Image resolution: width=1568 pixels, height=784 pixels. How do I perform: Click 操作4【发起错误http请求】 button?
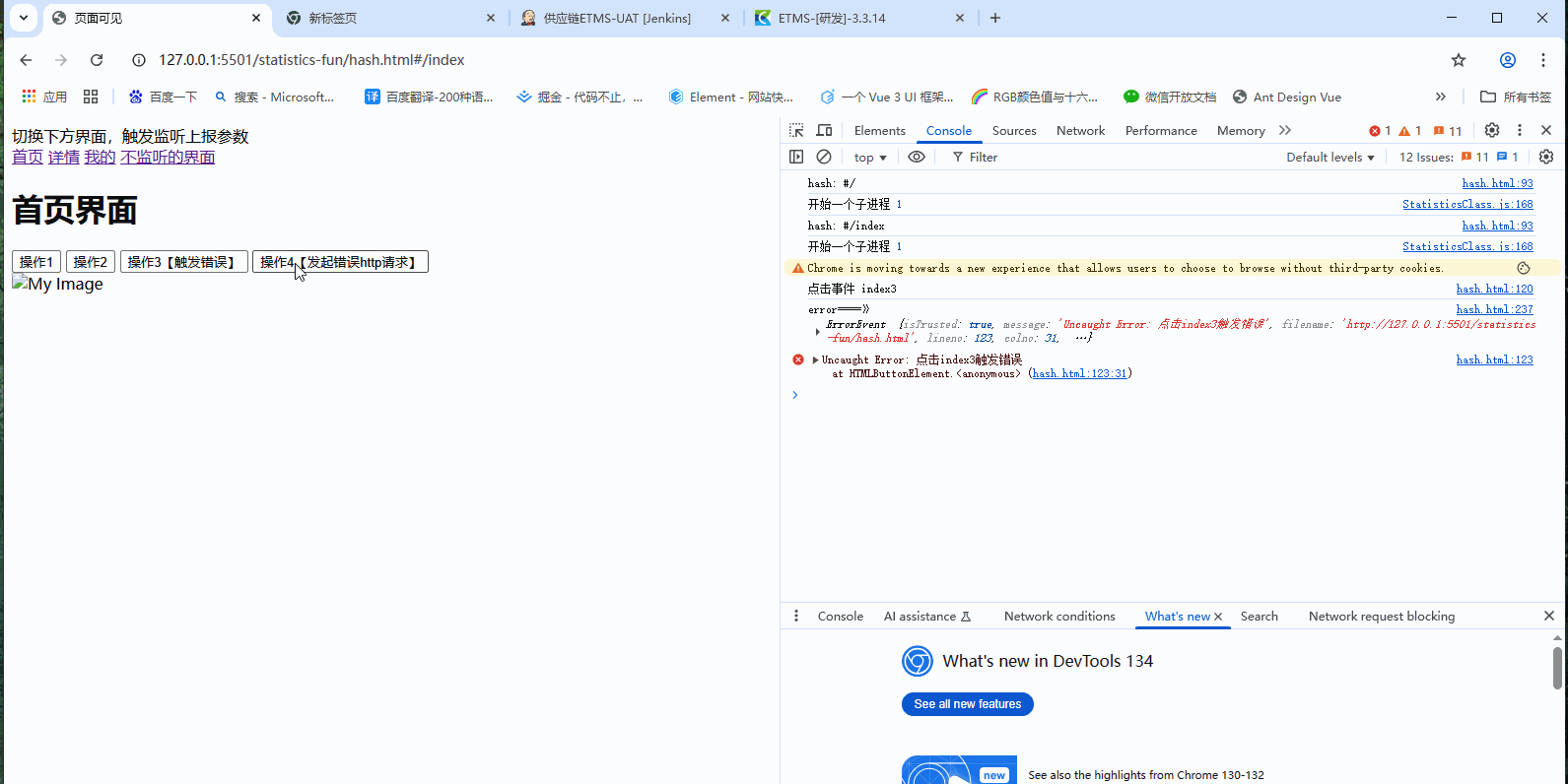point(340,262)
